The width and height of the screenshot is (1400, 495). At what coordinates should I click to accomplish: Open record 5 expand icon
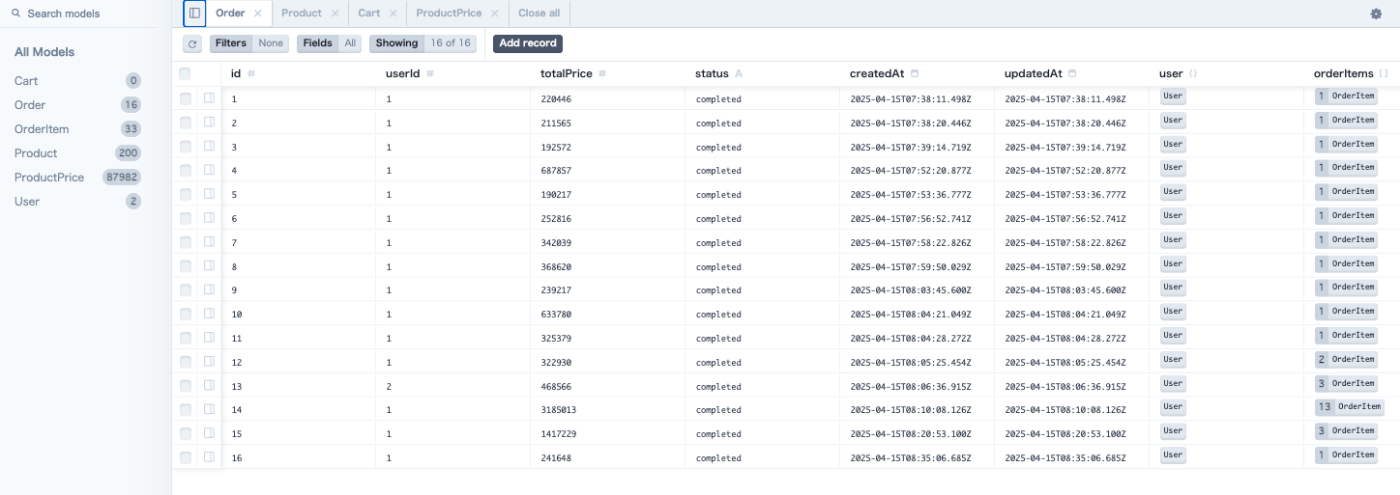(209, 194)
